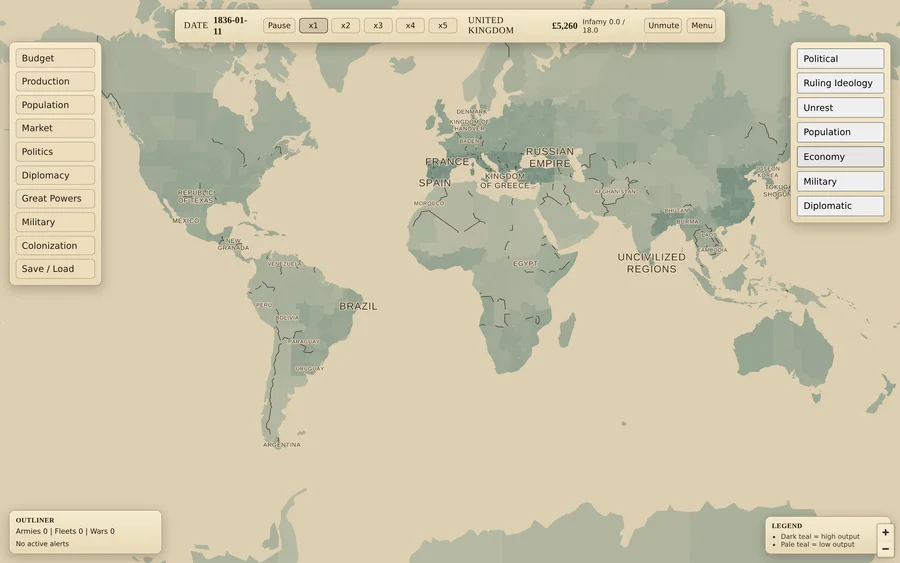The height and width of the screenshot is (563, 900).
Task: Click the RUSSIAN EMPIRE map label
Action: click(x=550, y=157)
